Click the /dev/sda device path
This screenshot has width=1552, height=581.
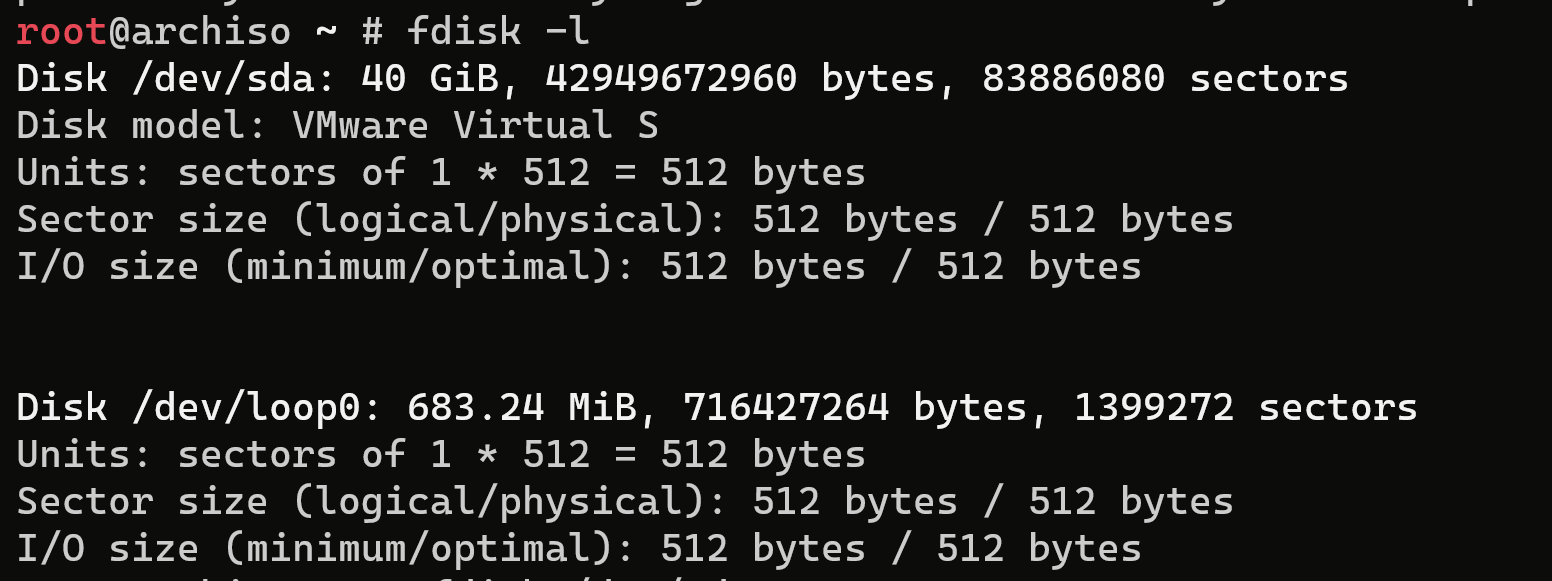point(234,78)
